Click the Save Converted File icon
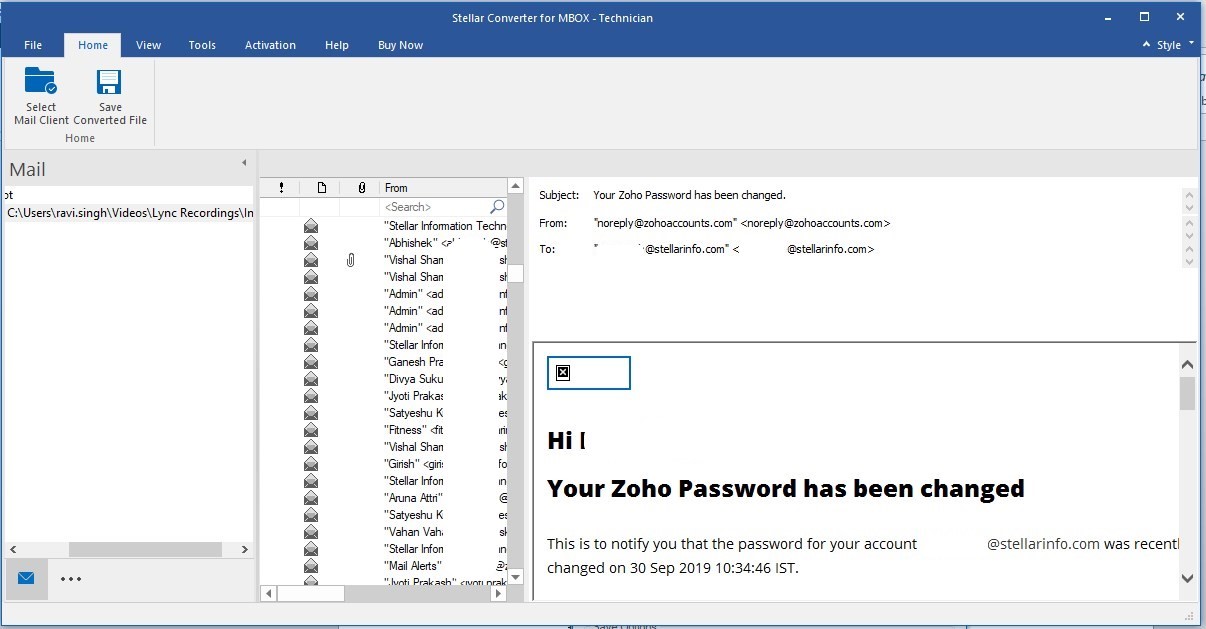The width and height of the screenshot is (1206, 629). tap(109, 82)
